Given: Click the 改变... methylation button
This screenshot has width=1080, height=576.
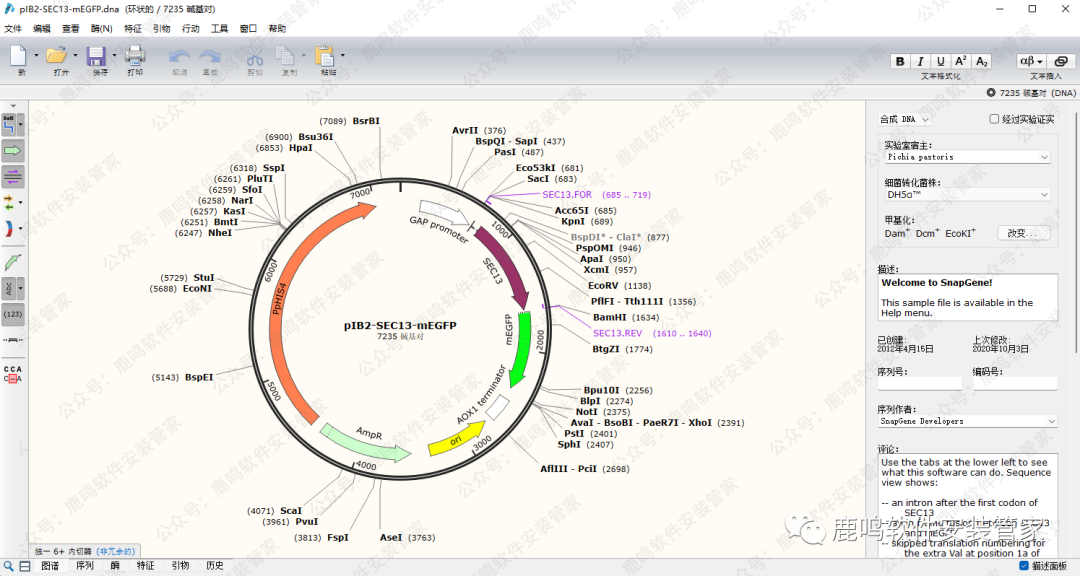Looking at the screenshot, I should pyautogui.click(x=1023, y=233).
